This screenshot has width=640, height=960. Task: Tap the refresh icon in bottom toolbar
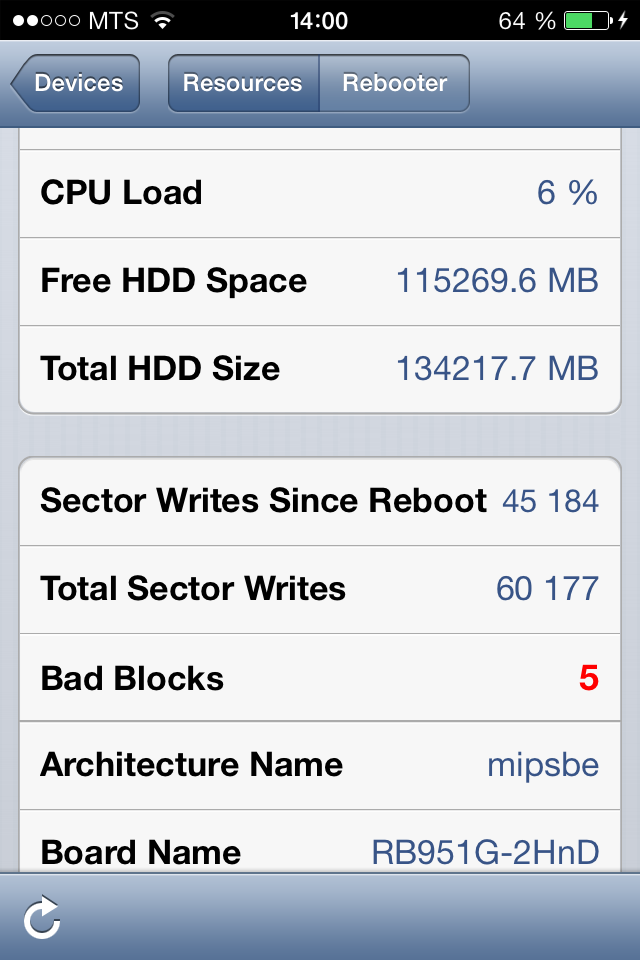point(42,917)
